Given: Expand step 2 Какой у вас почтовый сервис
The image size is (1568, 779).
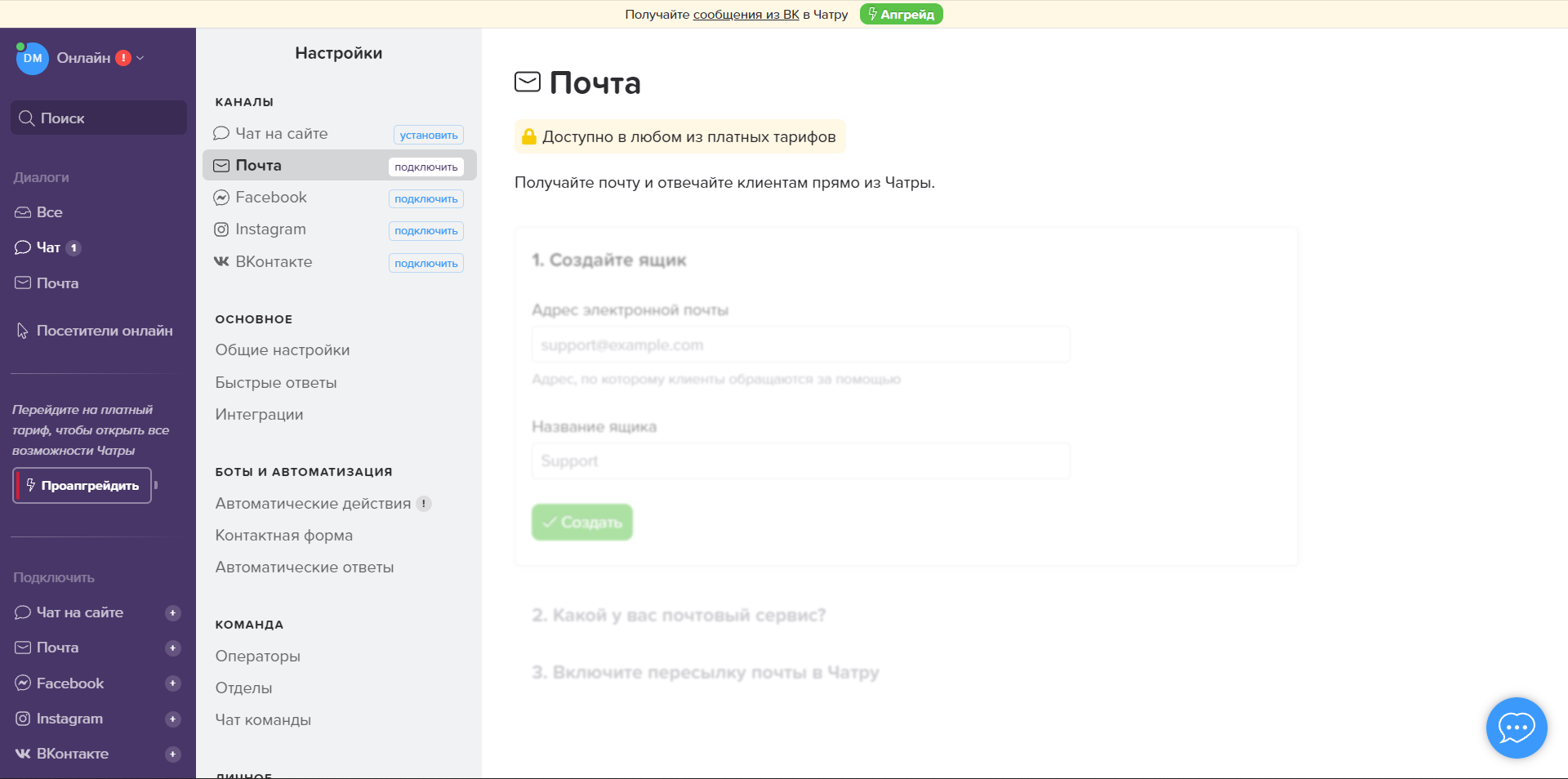Looking at the screenshot, I should tap(679, 615).
